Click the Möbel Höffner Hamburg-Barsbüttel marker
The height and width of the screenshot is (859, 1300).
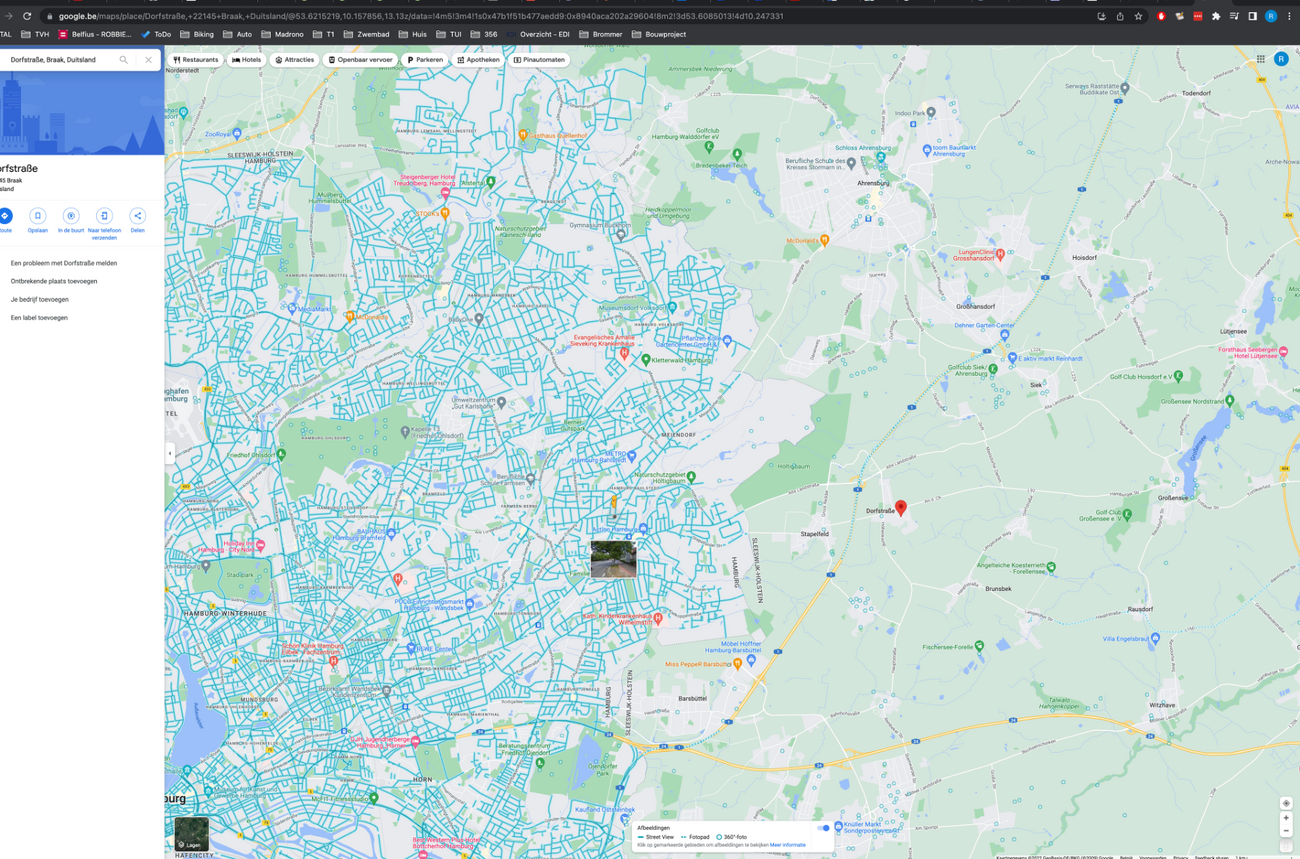click(x=750, y=661)
